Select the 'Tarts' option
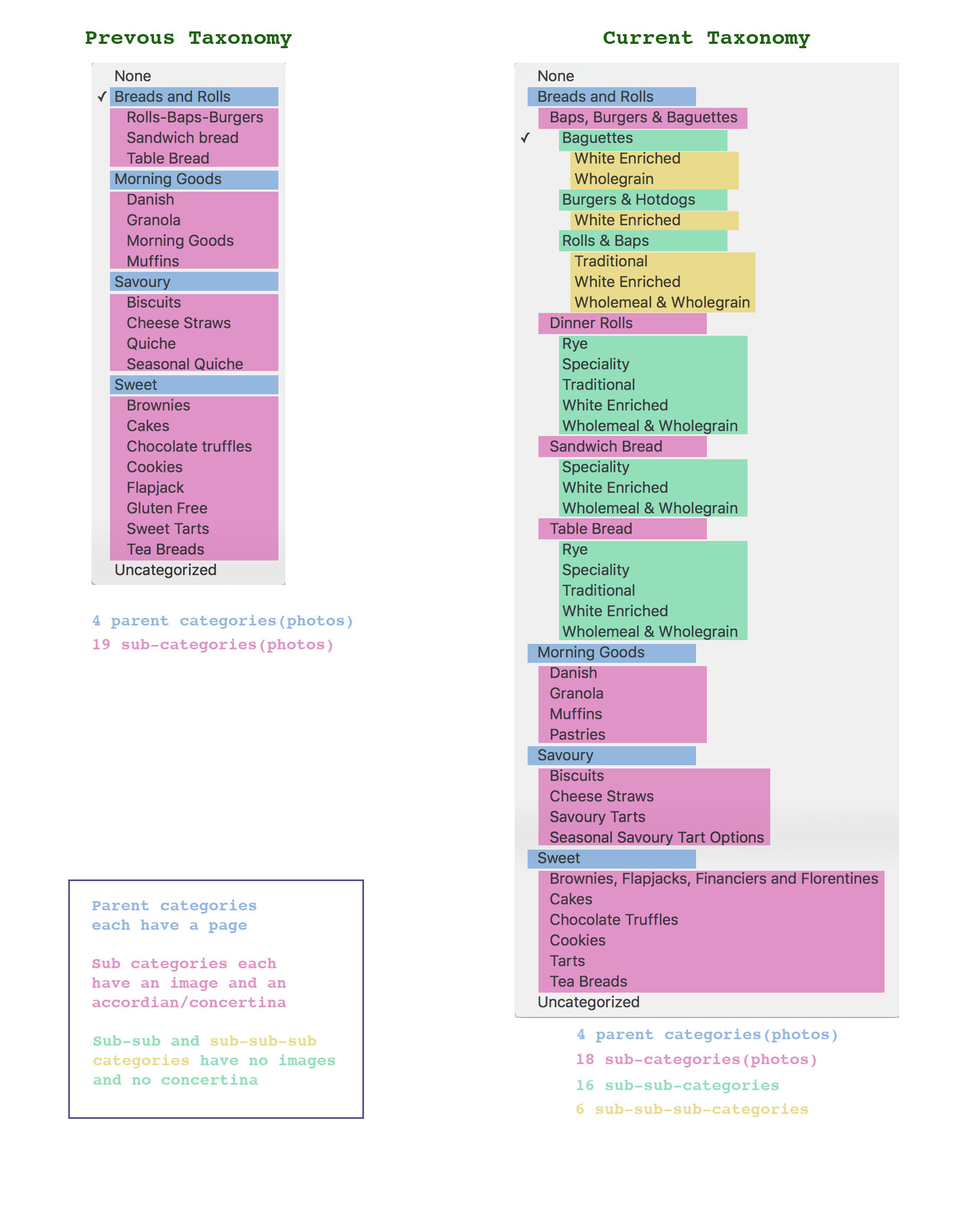The image size is (975, 1232). point(567,960)
